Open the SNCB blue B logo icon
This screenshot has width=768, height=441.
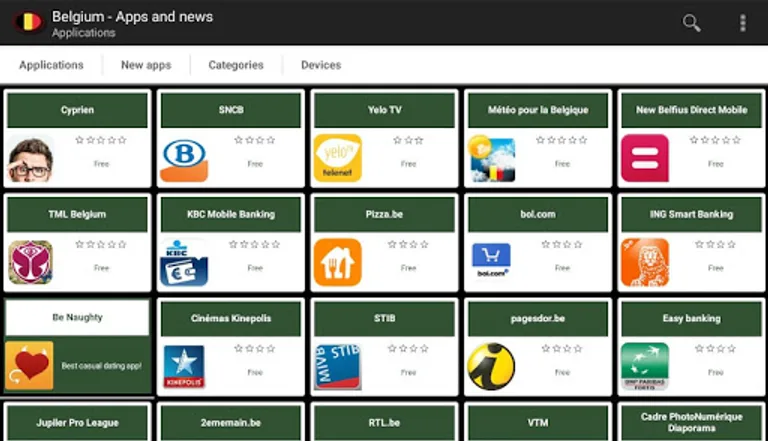pyautogui.click(x=184, y=159)
